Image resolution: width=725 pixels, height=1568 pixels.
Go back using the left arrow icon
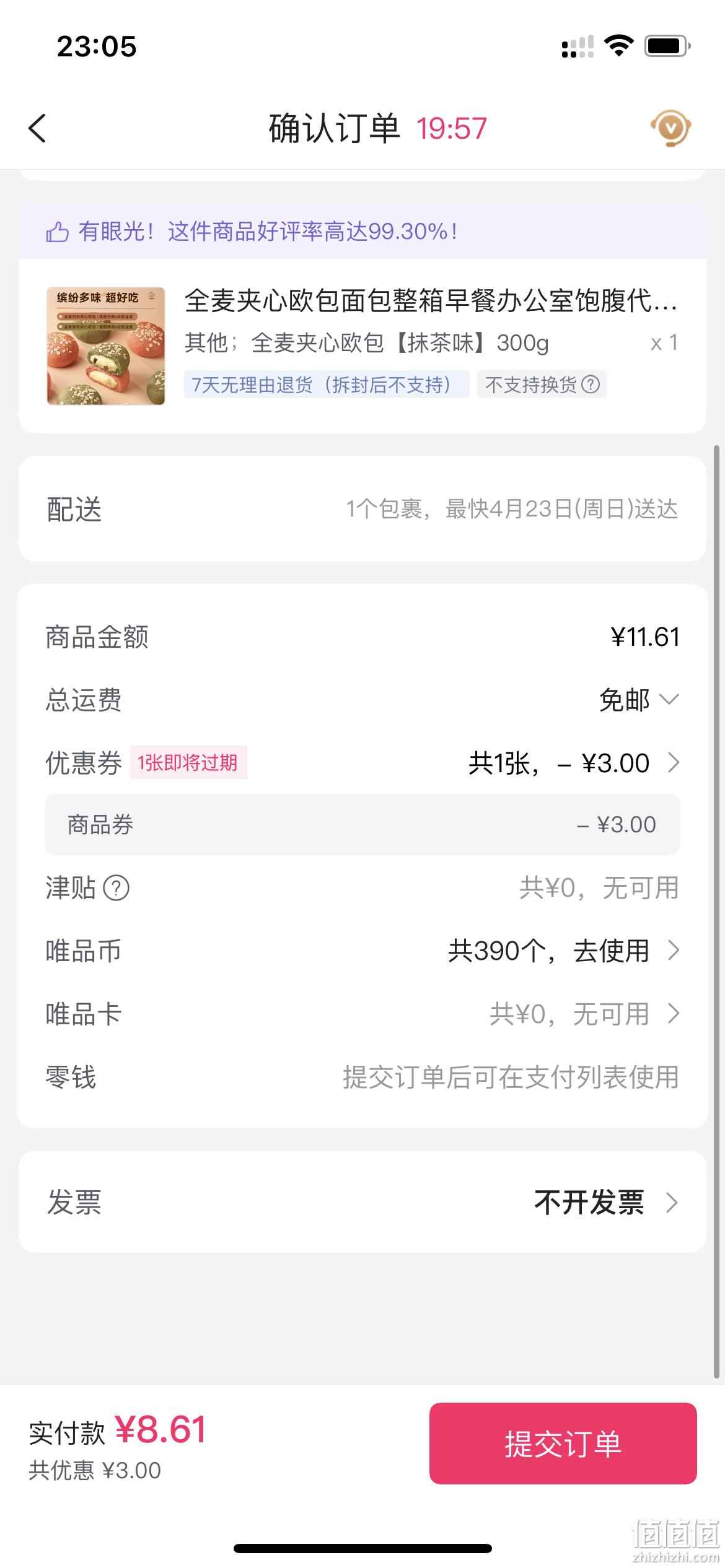[x=37, y=128]
